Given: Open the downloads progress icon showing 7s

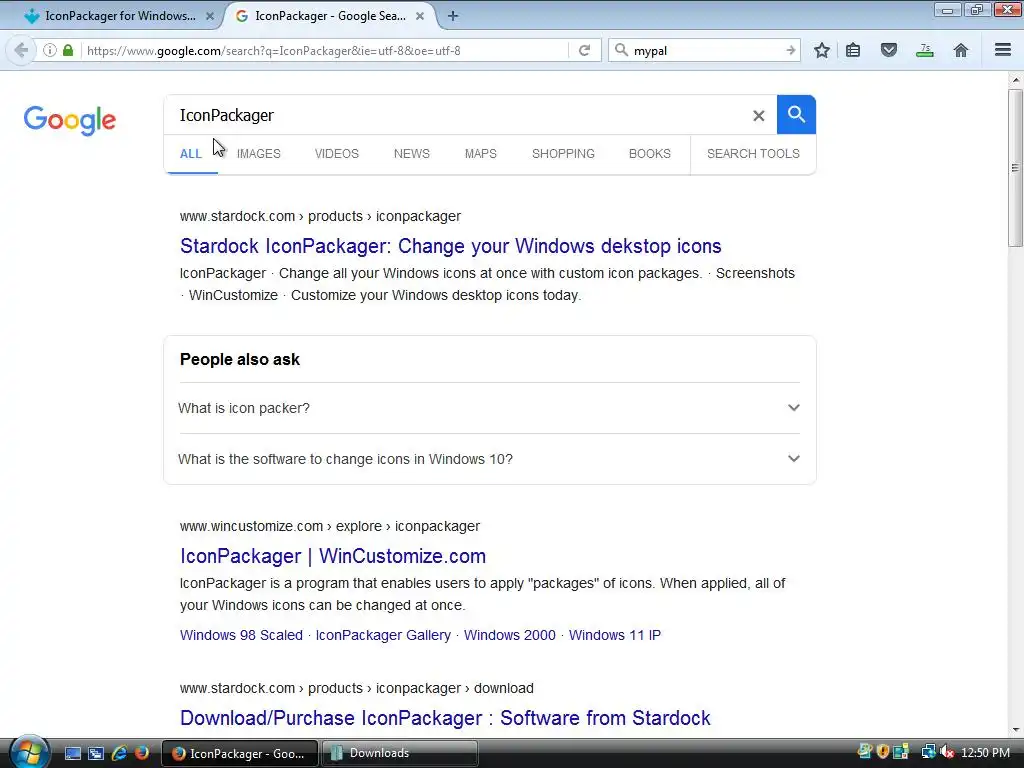Looking at the screenshot, I should [x=925, y=50].
